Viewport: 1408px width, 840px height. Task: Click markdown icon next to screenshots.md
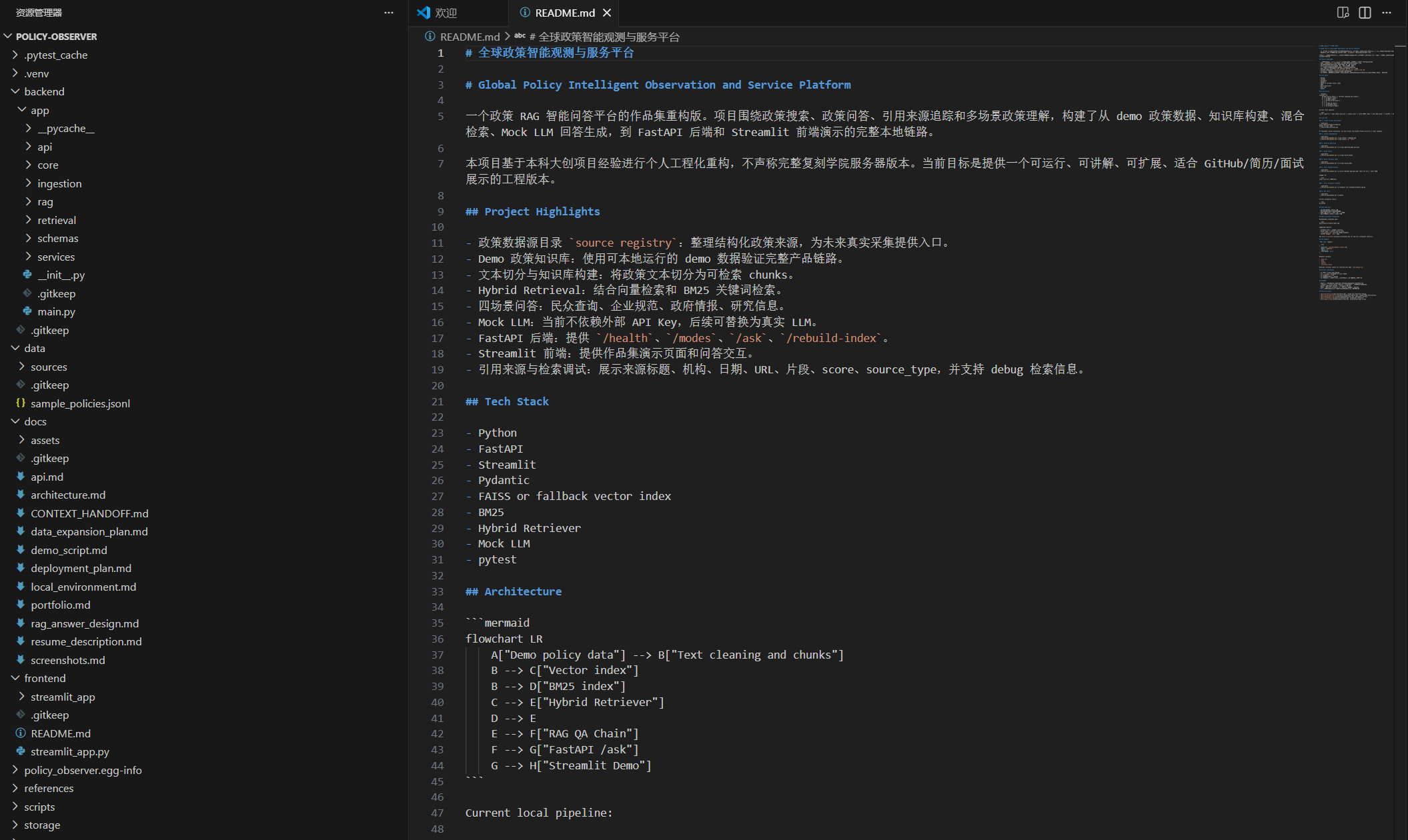point(21,659)
